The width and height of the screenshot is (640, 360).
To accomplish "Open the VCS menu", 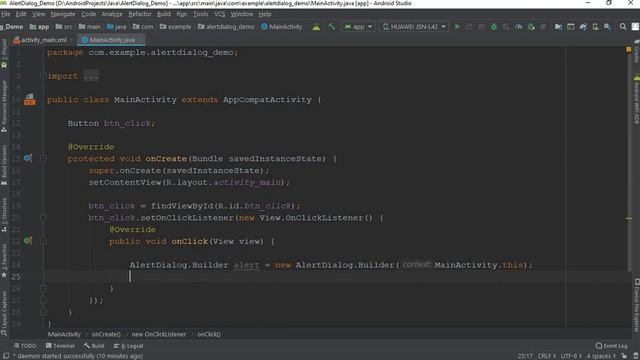I will click(220, 14).
